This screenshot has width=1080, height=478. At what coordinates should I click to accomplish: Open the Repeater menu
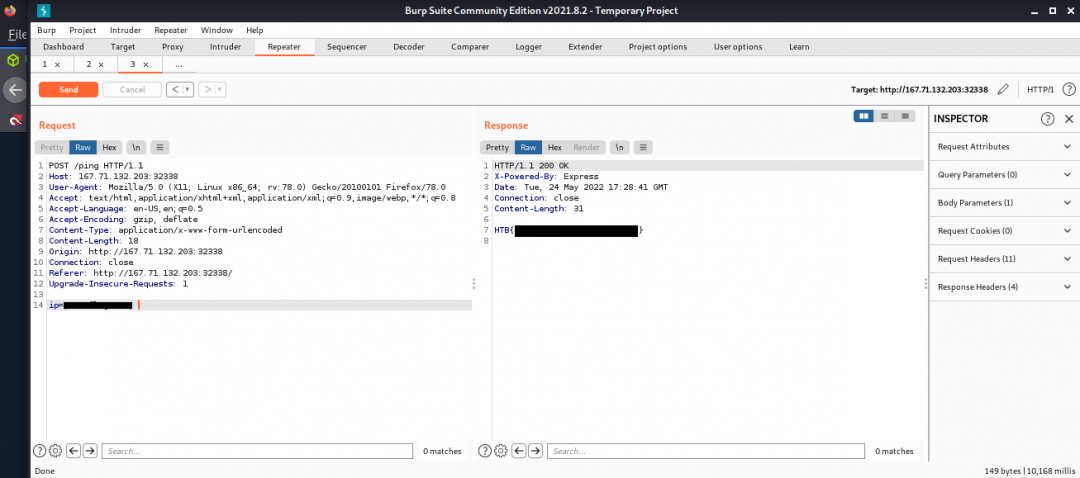[171, 30]
